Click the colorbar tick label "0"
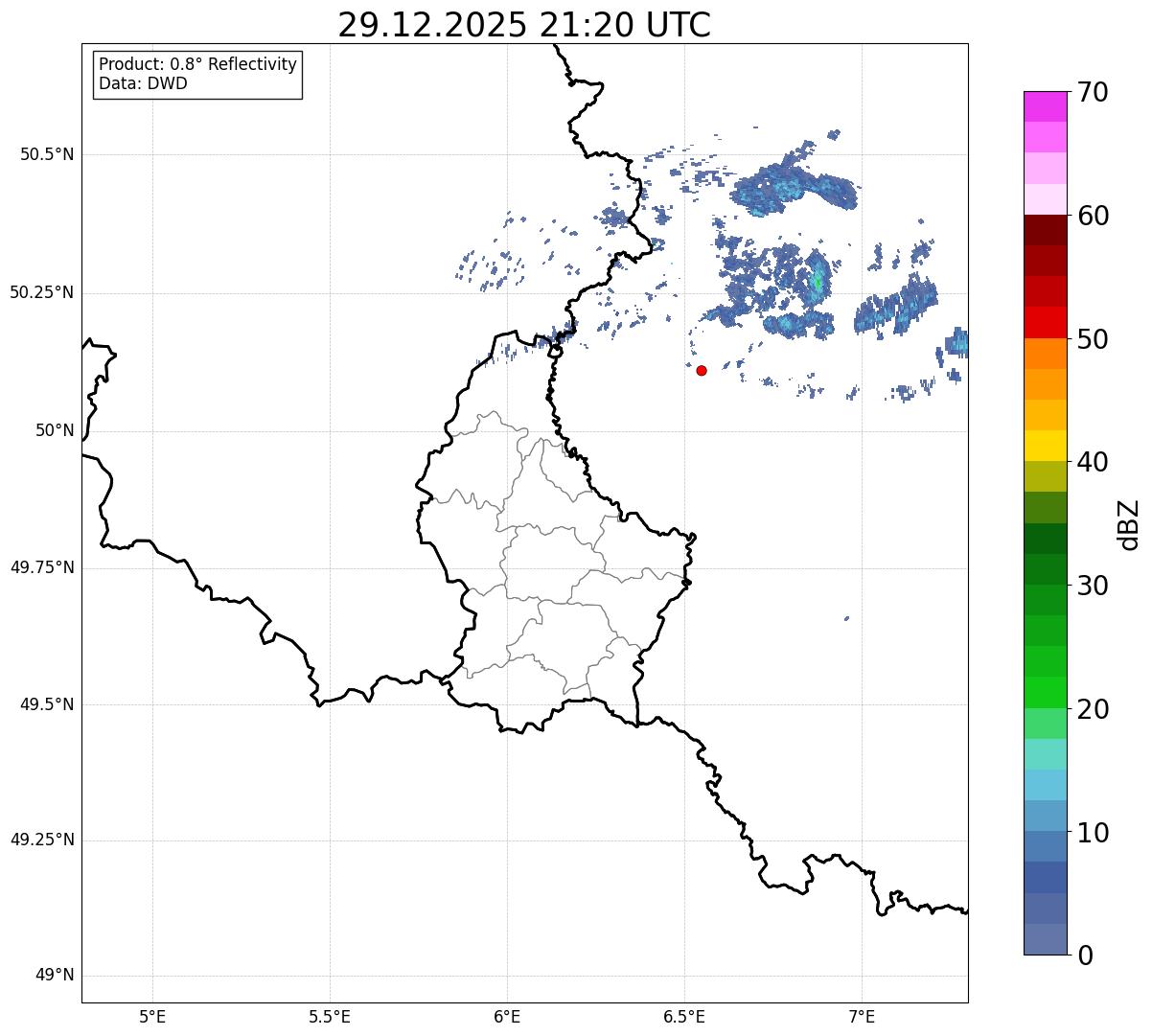The image size is (1152, 1036). 1085,955
